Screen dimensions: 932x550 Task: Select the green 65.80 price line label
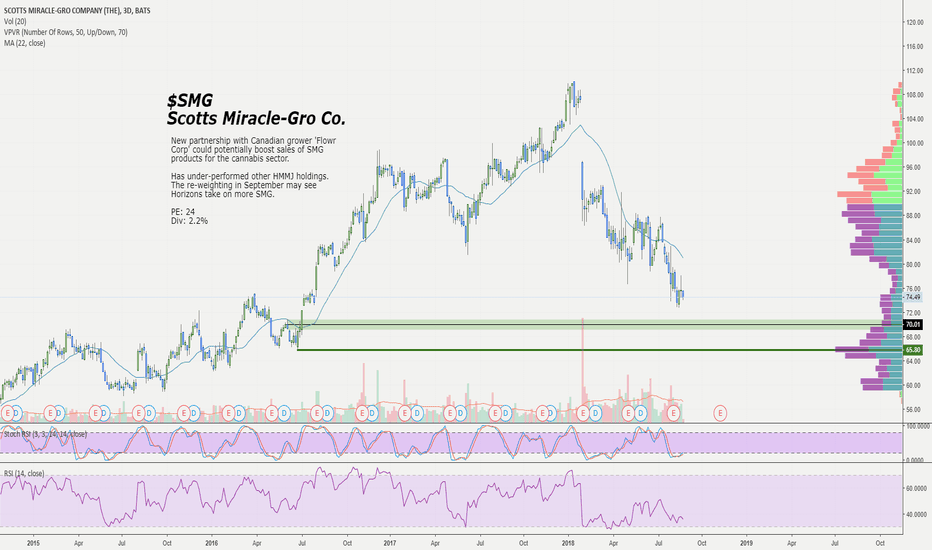coord(913,350)
